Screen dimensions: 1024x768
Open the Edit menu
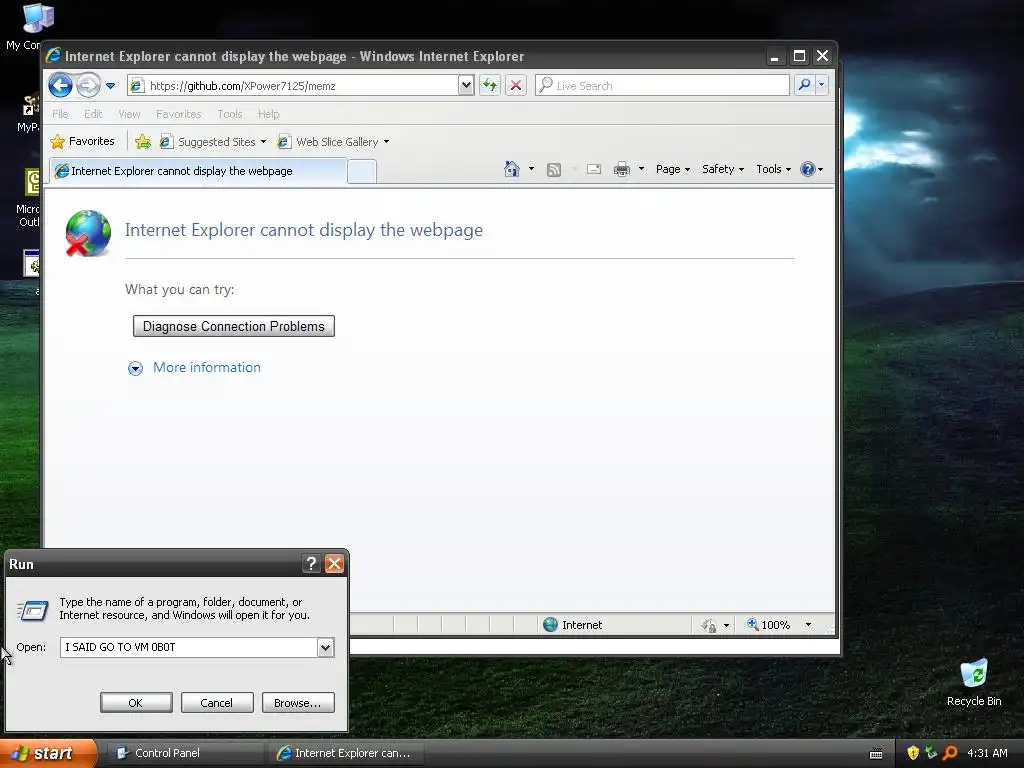click(x=93, y=114)
